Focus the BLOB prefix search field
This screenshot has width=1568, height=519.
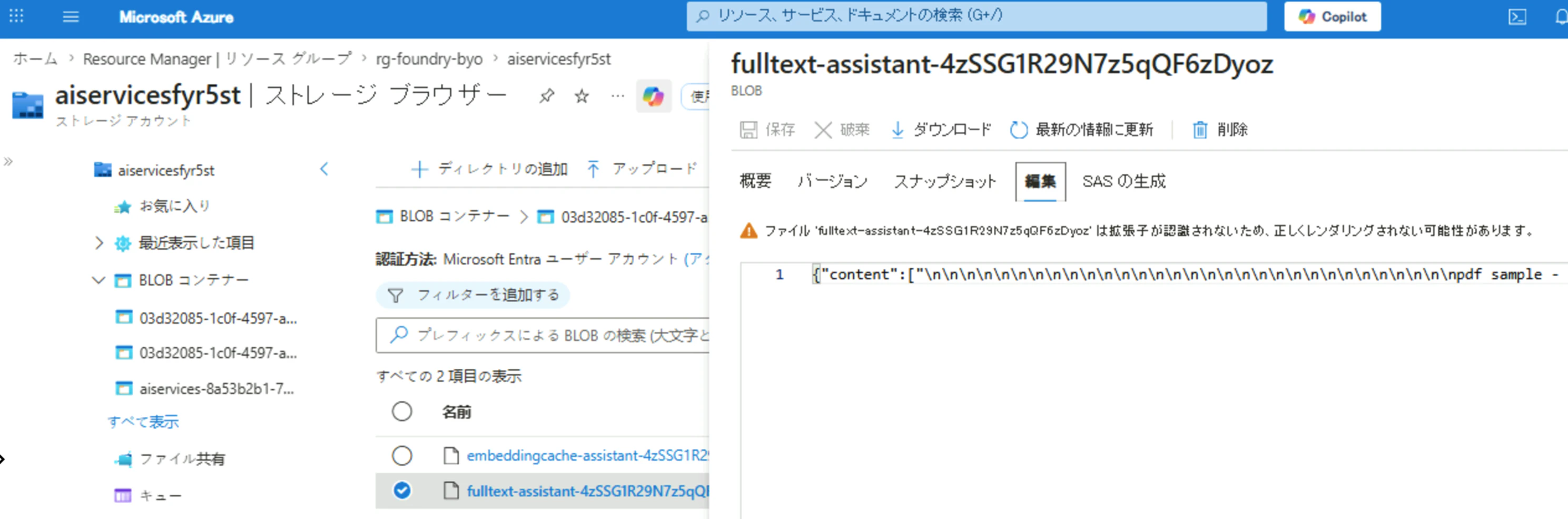click(543, 335)
